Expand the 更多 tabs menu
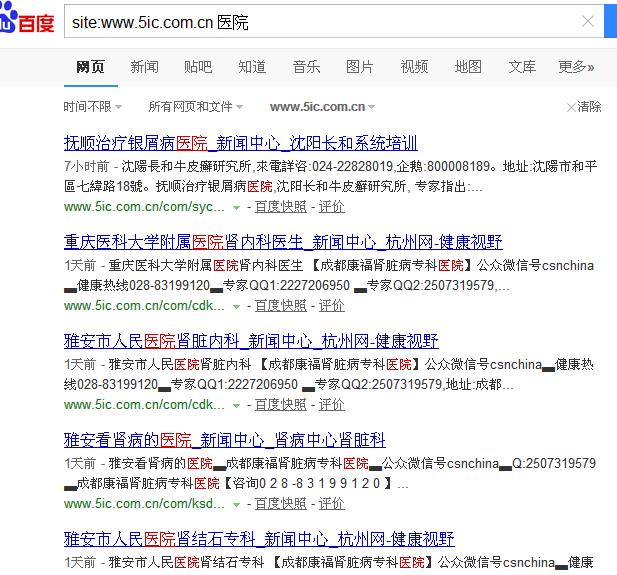 [x=576, y=67]
